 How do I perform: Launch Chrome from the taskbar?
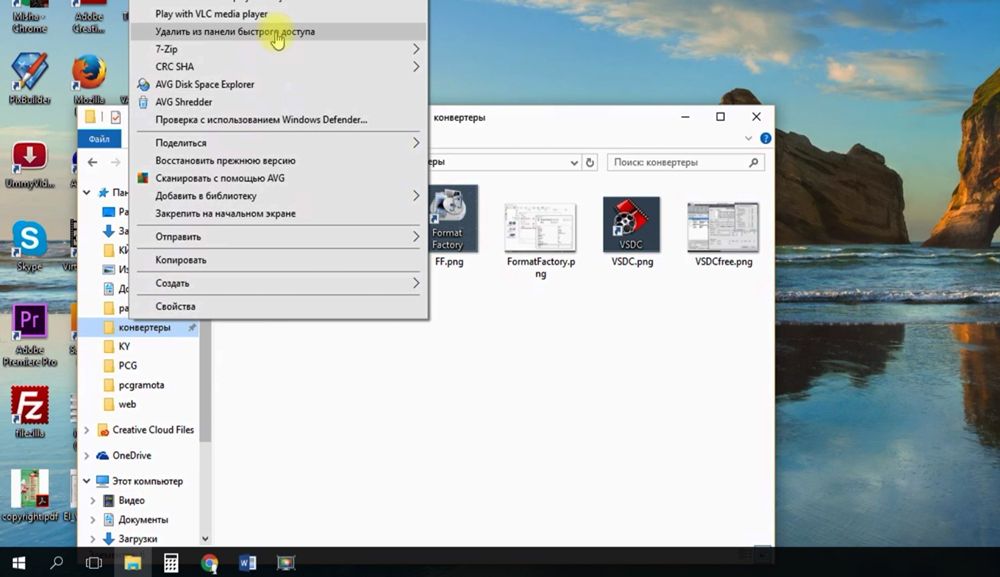(x=209, y=562)
